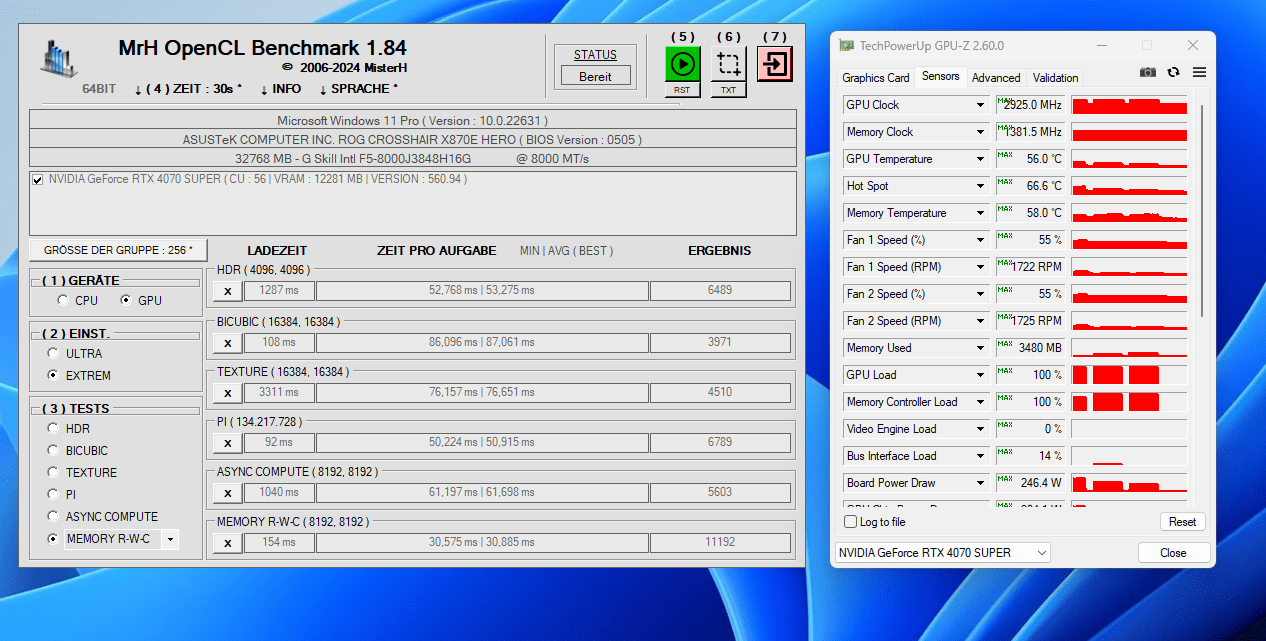This screenshot has width=1266, height=641.
Task: Click the MEMORY R-W-C result value 11192
Action: (x=720, y=543)
